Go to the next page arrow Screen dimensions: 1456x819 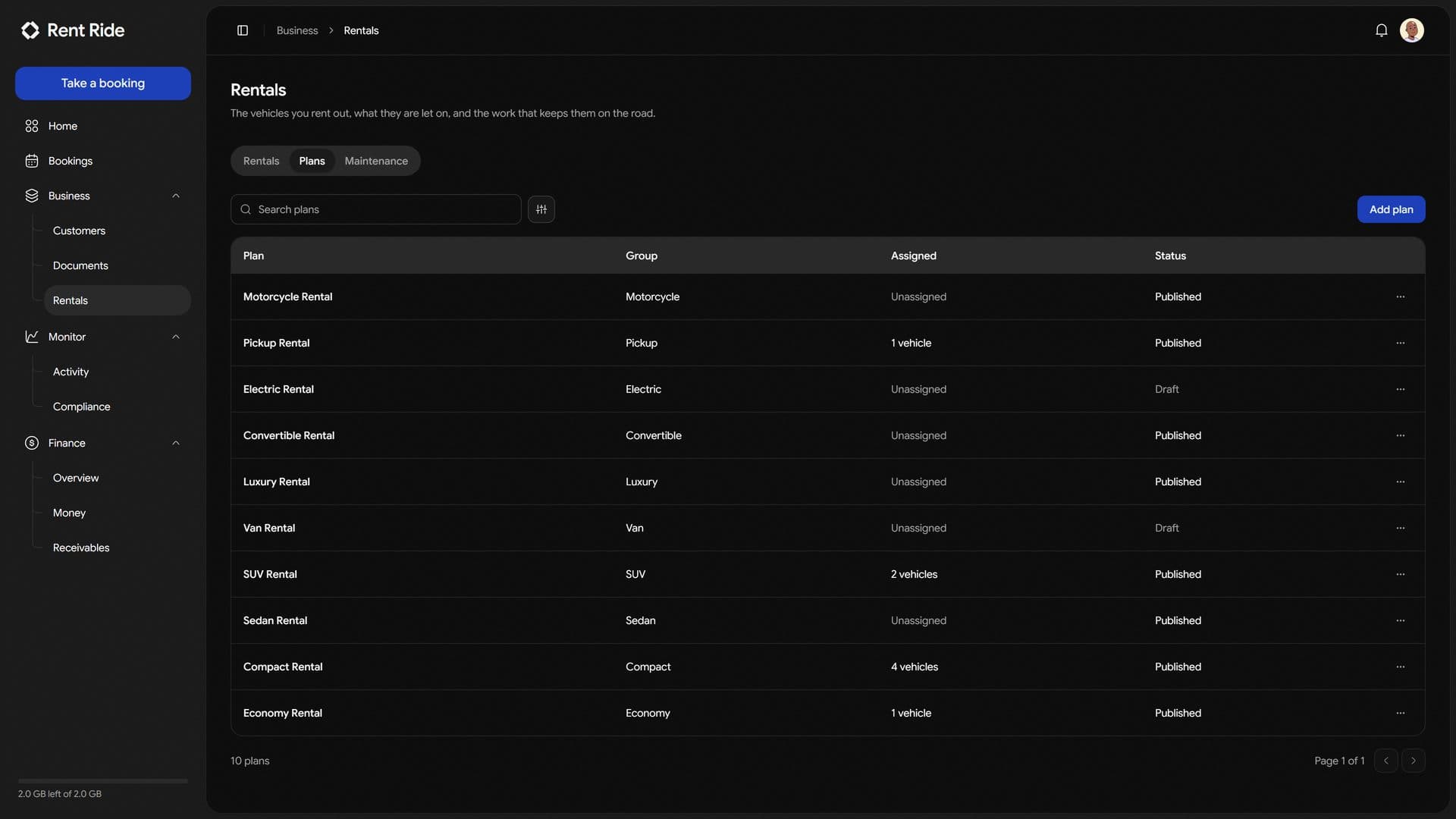[x=1414, y=761]
